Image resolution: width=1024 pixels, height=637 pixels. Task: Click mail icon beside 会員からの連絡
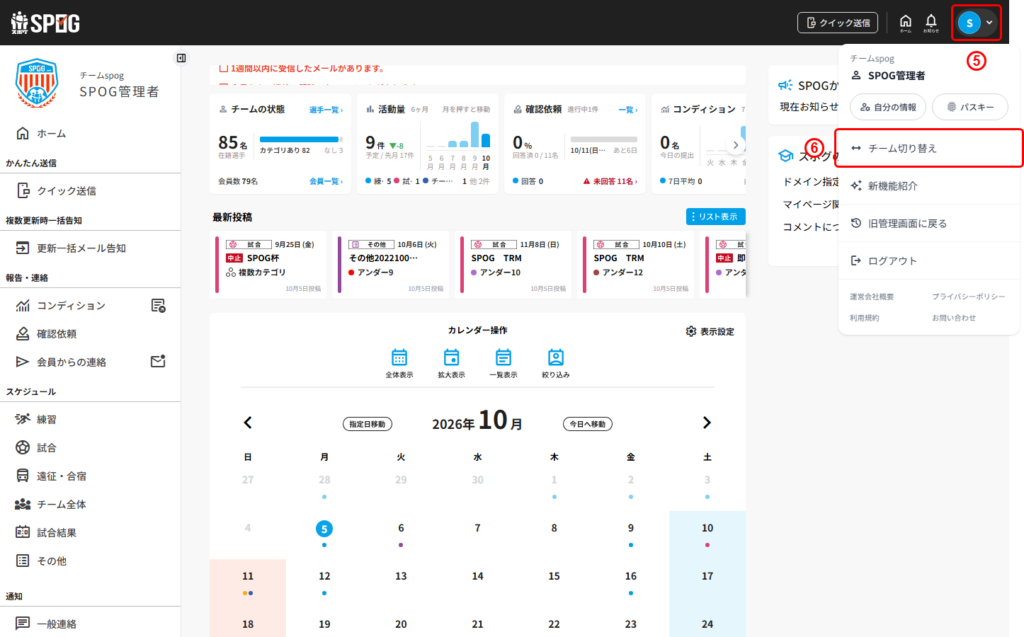pyautogui.click(x=158, y=361)
